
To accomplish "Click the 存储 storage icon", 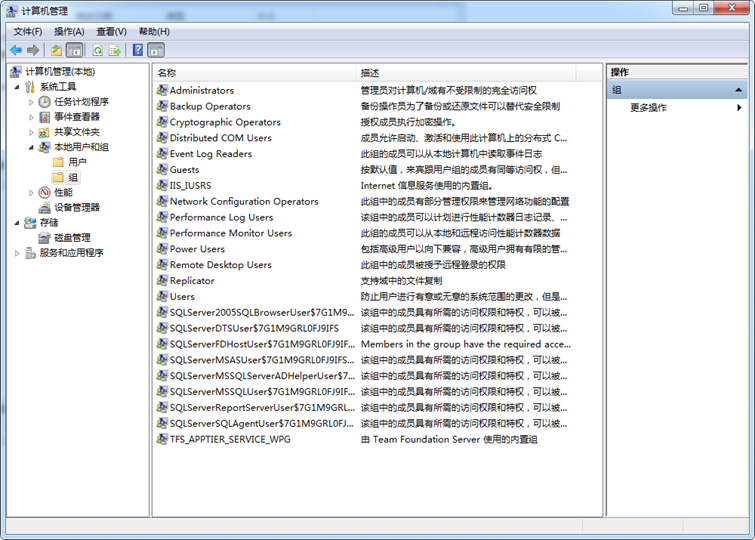I will 30,223.
